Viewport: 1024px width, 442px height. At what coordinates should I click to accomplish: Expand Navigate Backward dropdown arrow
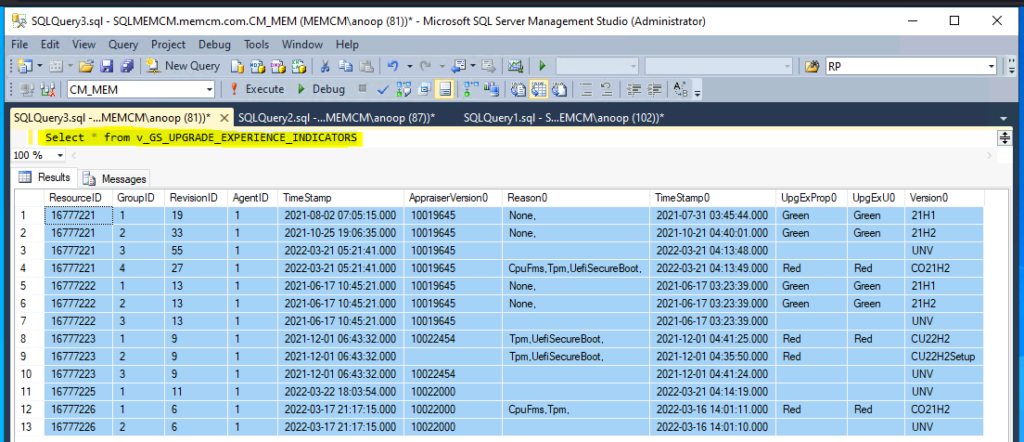pyautogui.click(x=473, y=66)
